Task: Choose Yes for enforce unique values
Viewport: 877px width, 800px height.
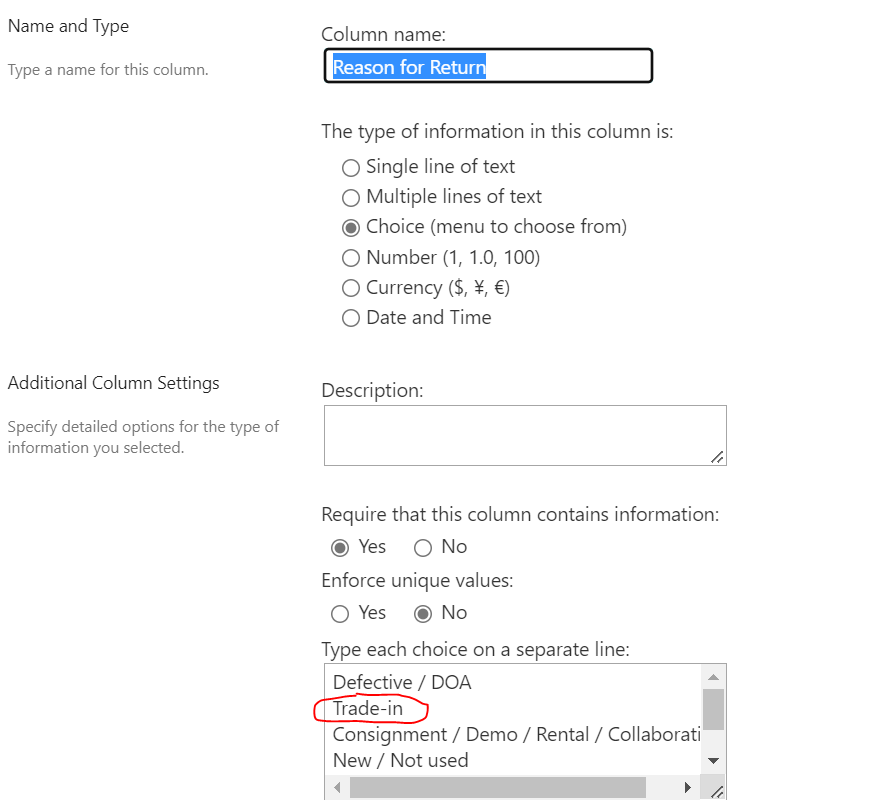Action: tap(340, 614)
